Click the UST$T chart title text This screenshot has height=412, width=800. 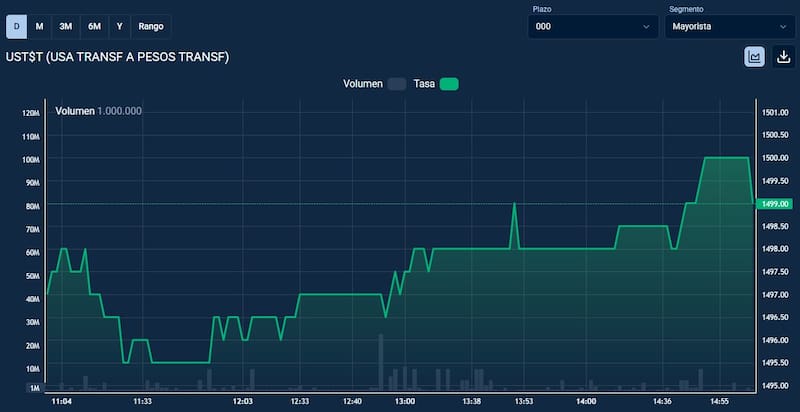click(117, 58)
